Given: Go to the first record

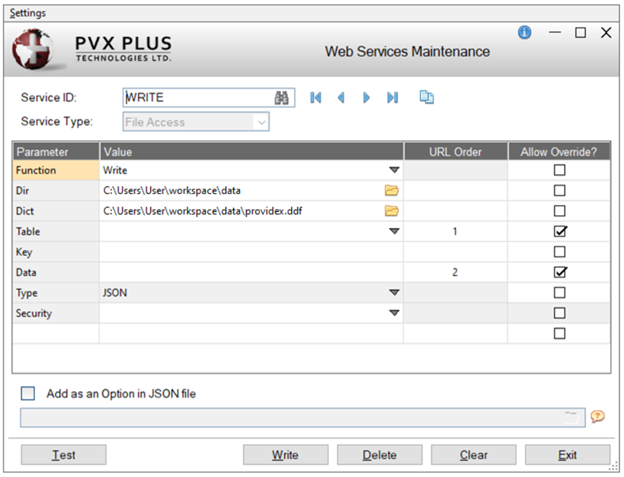Looking at the screenshot, I should pos(316,98).
